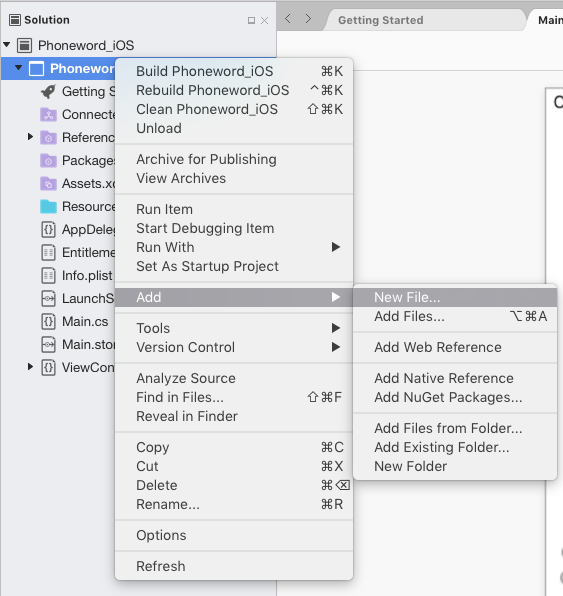Collapse the Phoneword_iOS solution node
Image resolution: width=563 pixels, height=596 pixels.
click(x=6, y=44)
